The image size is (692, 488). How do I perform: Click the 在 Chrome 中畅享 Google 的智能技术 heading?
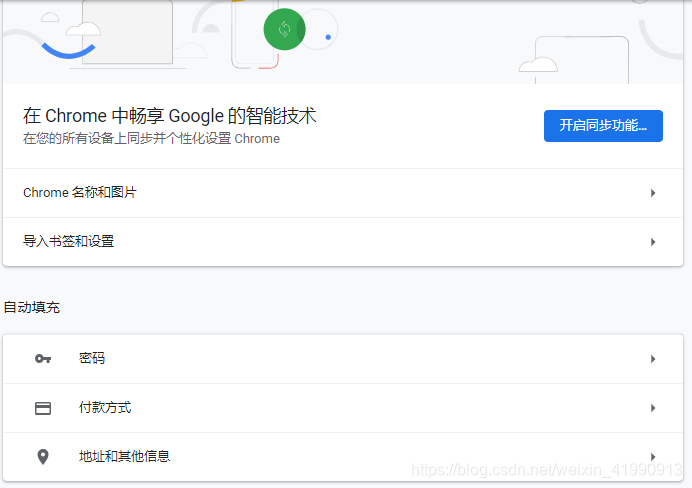point(170,116)
